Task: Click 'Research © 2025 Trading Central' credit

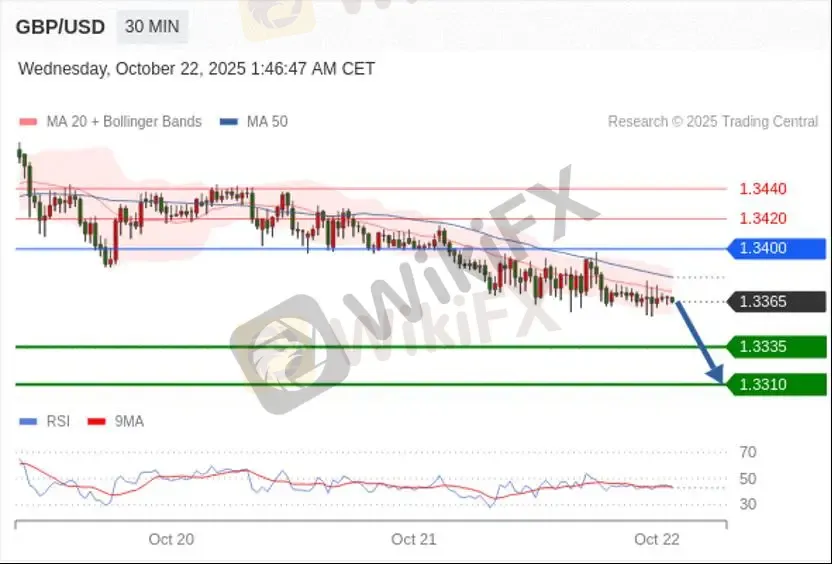Action: pyautogui.click(x=713, y=122)
